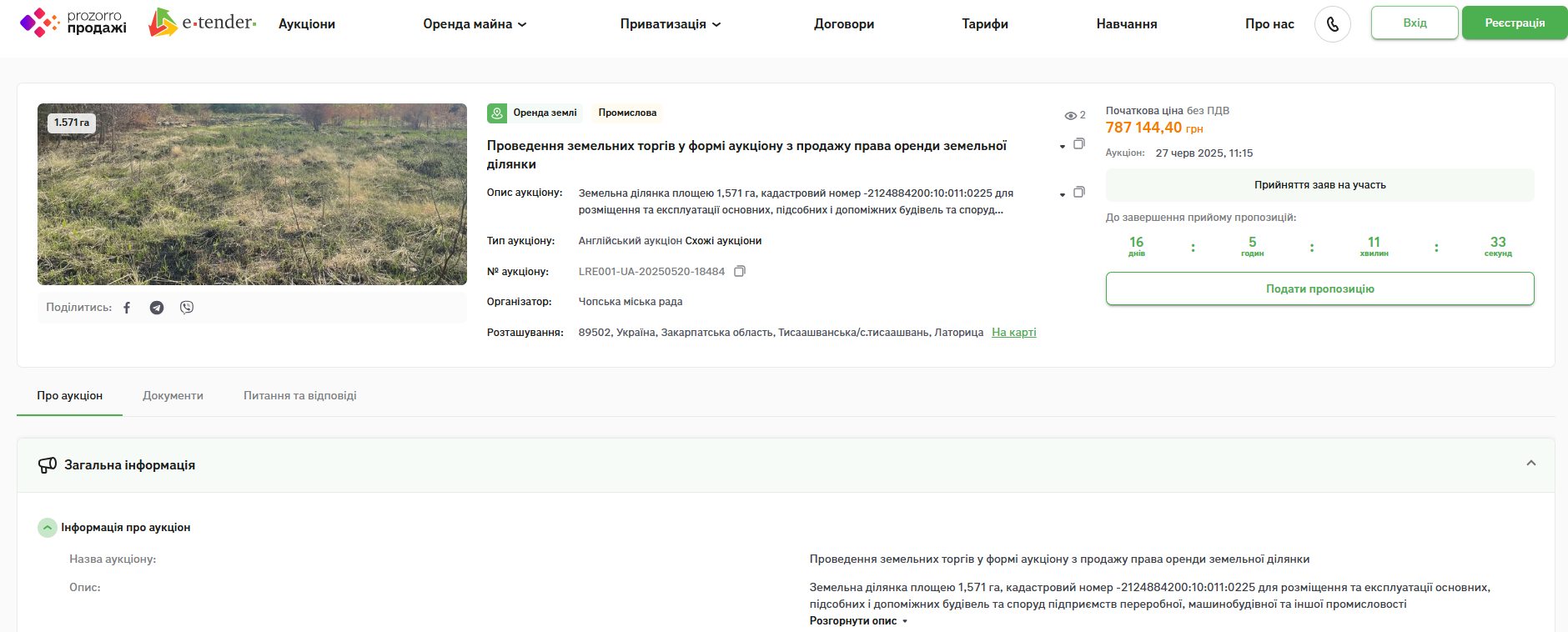The height and width of the screenshot is (632, 1568).
Task: Click the phone contact icon
Action: point(1332,24)
